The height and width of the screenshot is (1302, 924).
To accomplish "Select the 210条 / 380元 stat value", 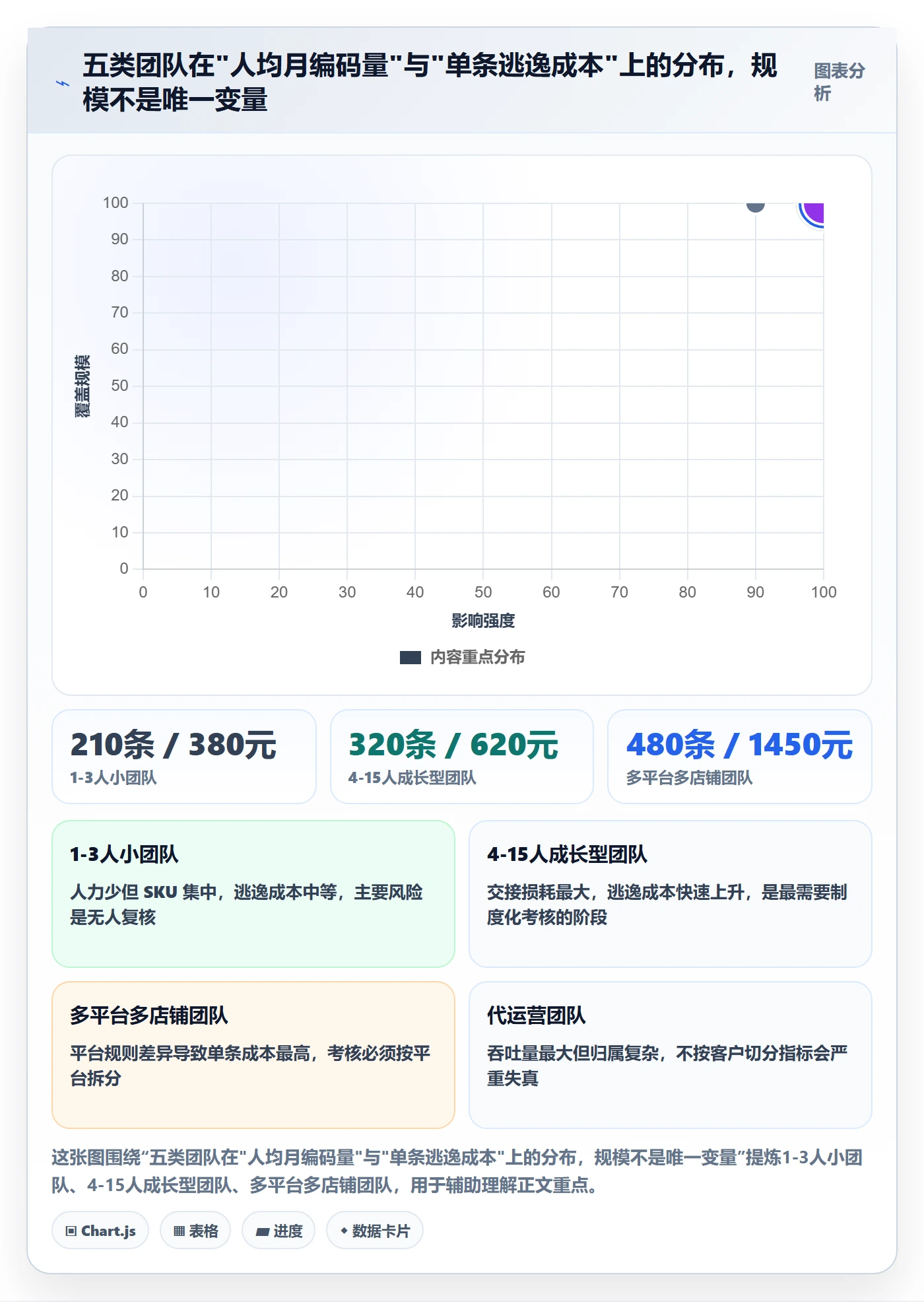I will click(174, 745).
